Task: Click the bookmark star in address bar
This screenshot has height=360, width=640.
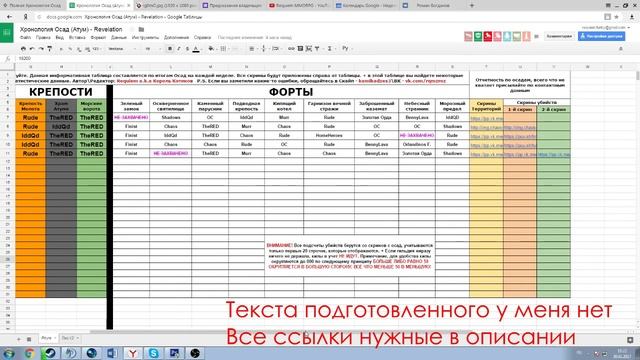Action: 617,17
